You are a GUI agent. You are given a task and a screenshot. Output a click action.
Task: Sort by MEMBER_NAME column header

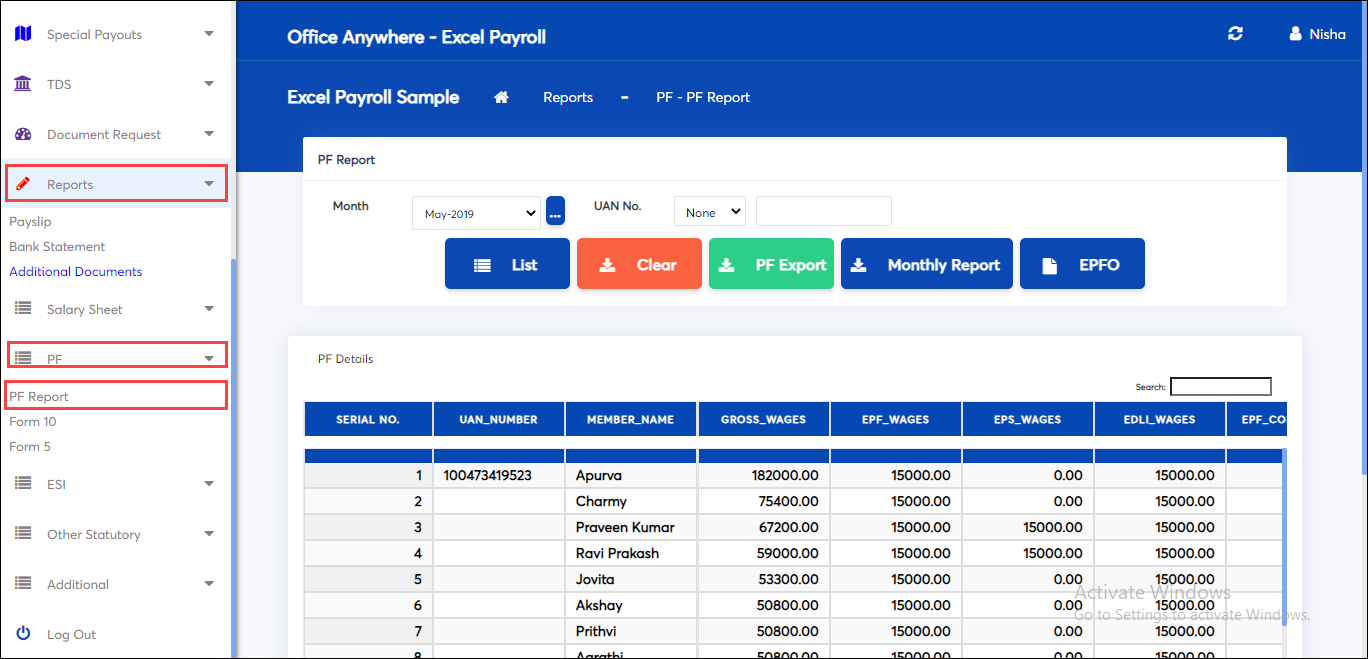pyautogui.click(x=631, y=420)
